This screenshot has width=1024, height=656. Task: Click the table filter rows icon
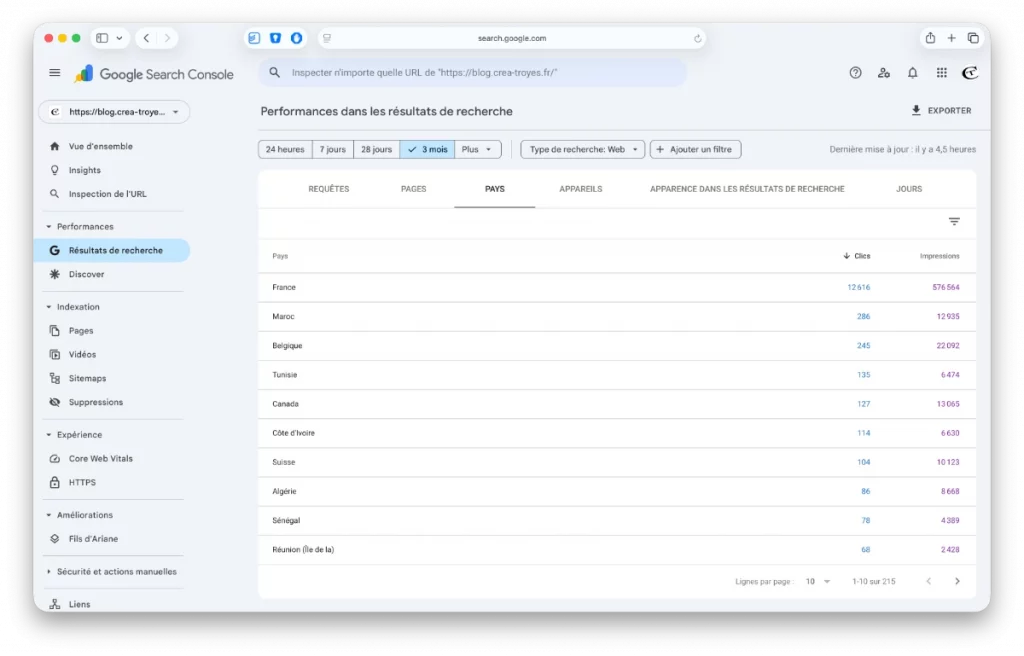click(954, 222)
